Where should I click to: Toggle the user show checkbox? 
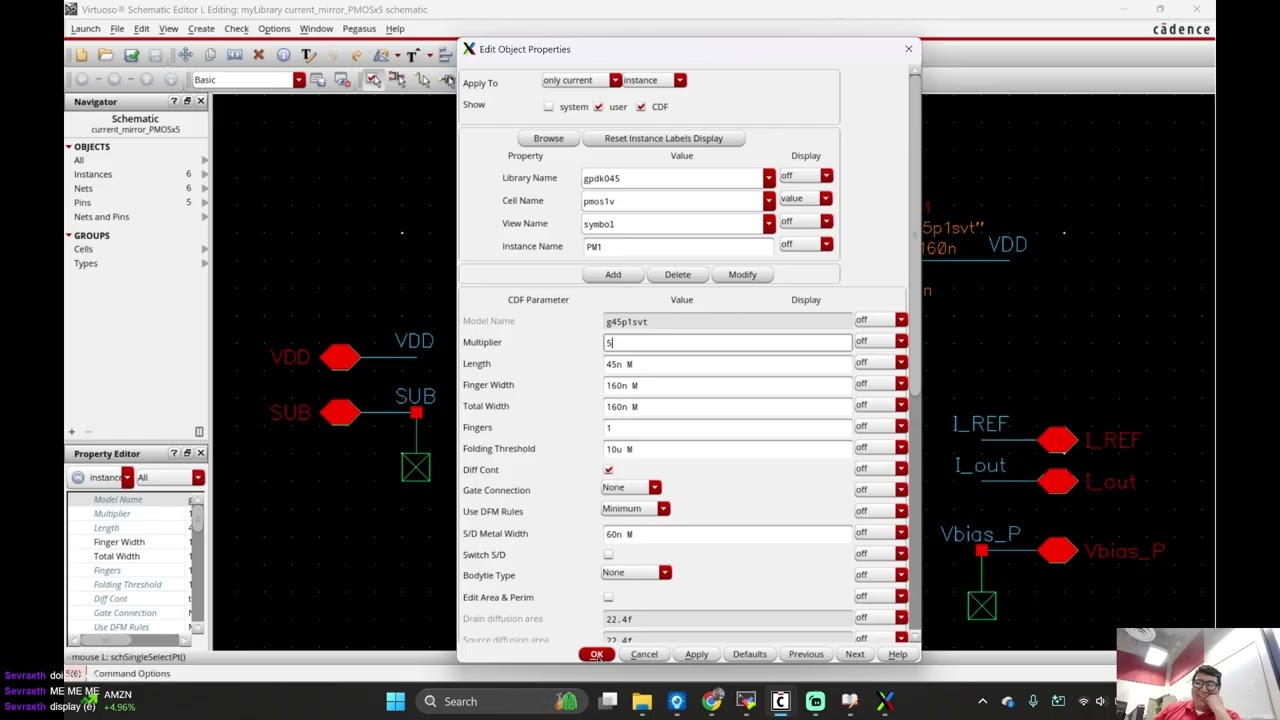598,106
